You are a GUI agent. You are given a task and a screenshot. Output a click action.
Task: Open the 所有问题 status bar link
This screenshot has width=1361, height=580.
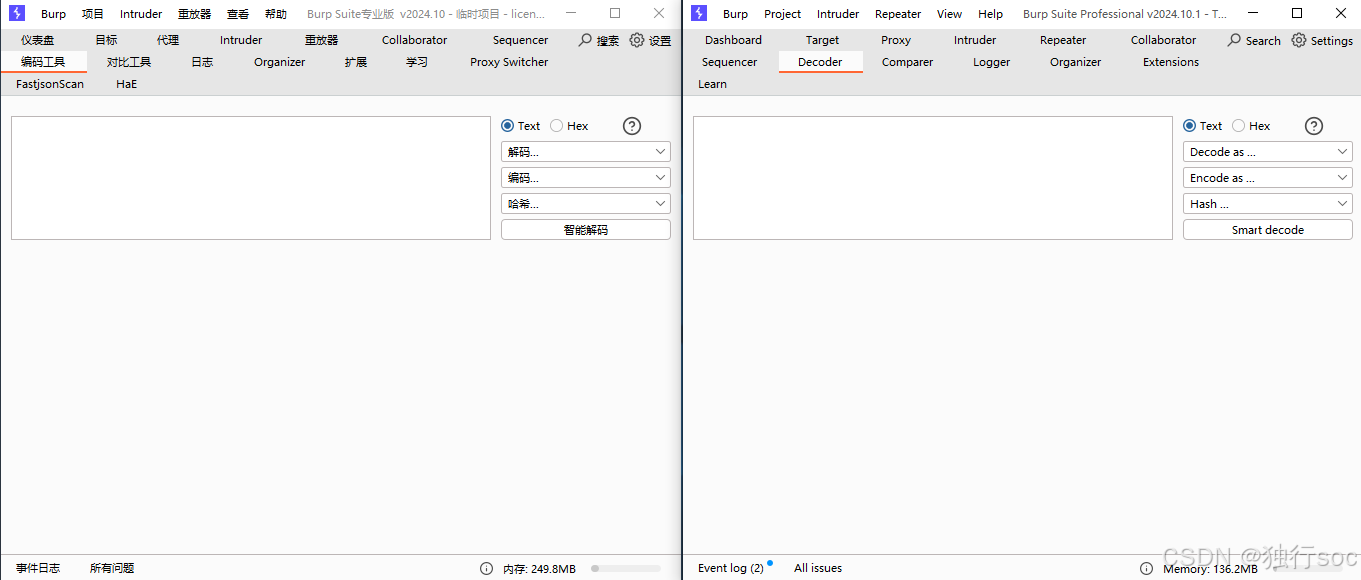pyautogui.click(x=112, y=568)
